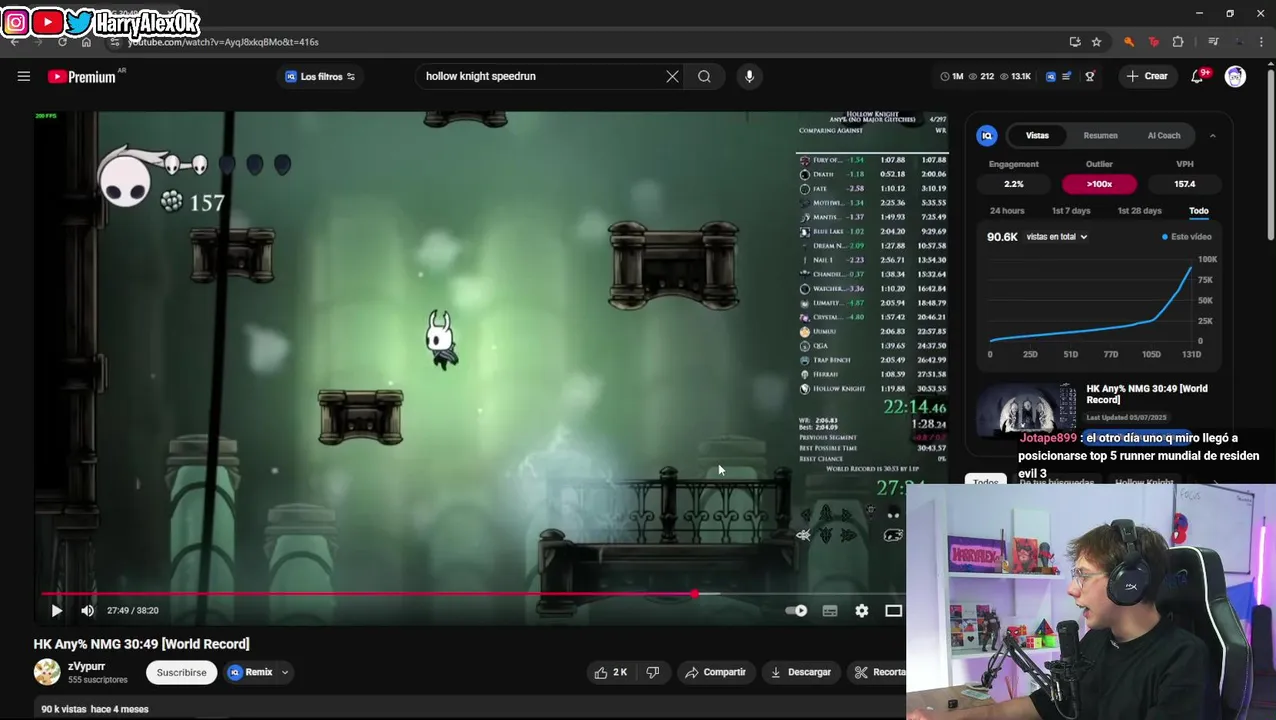
Task: Mute the video volume speaker
Action: click(88, 610)
